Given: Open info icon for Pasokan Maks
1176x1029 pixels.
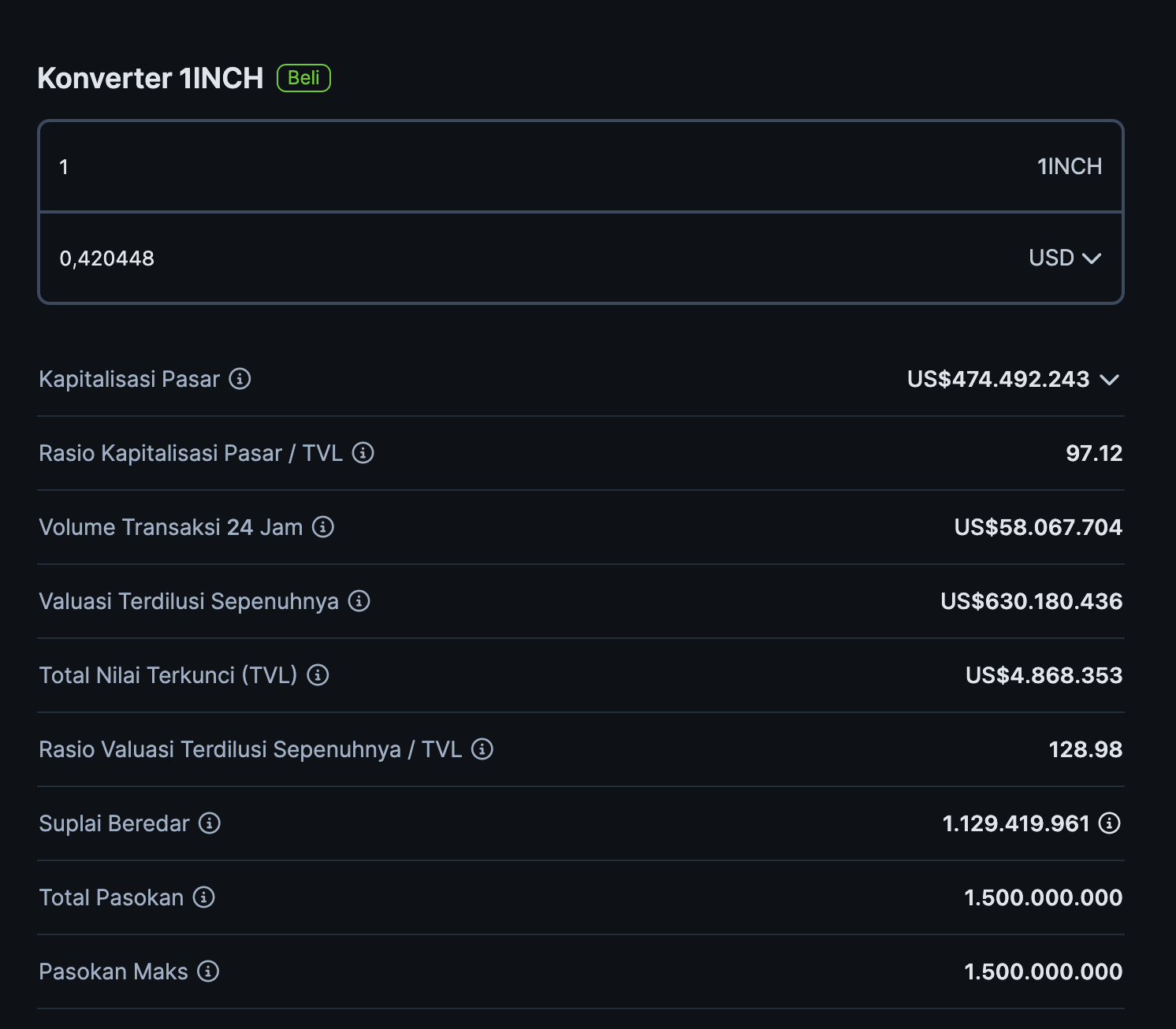Looking at the screenshot, I should (x=208, y=971).
